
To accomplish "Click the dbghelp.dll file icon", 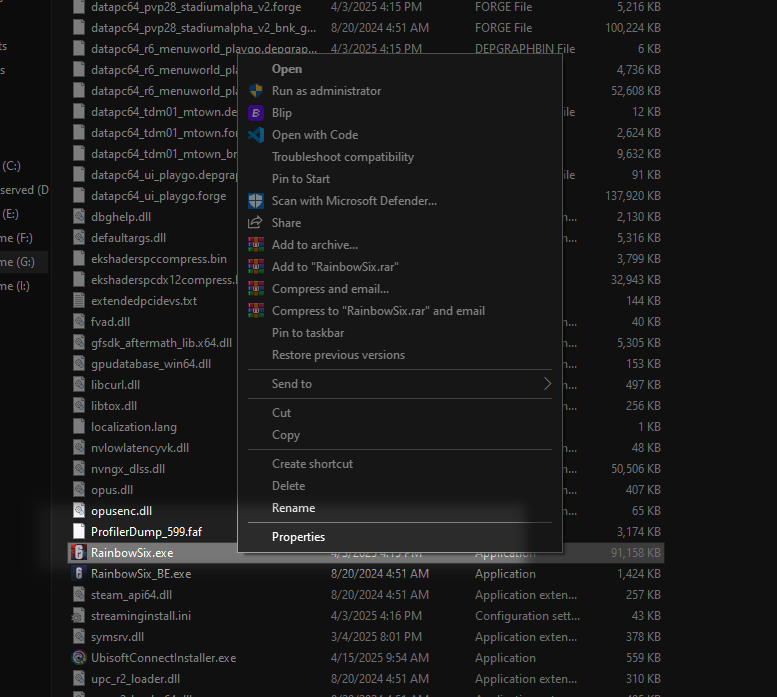I will 78,216.
